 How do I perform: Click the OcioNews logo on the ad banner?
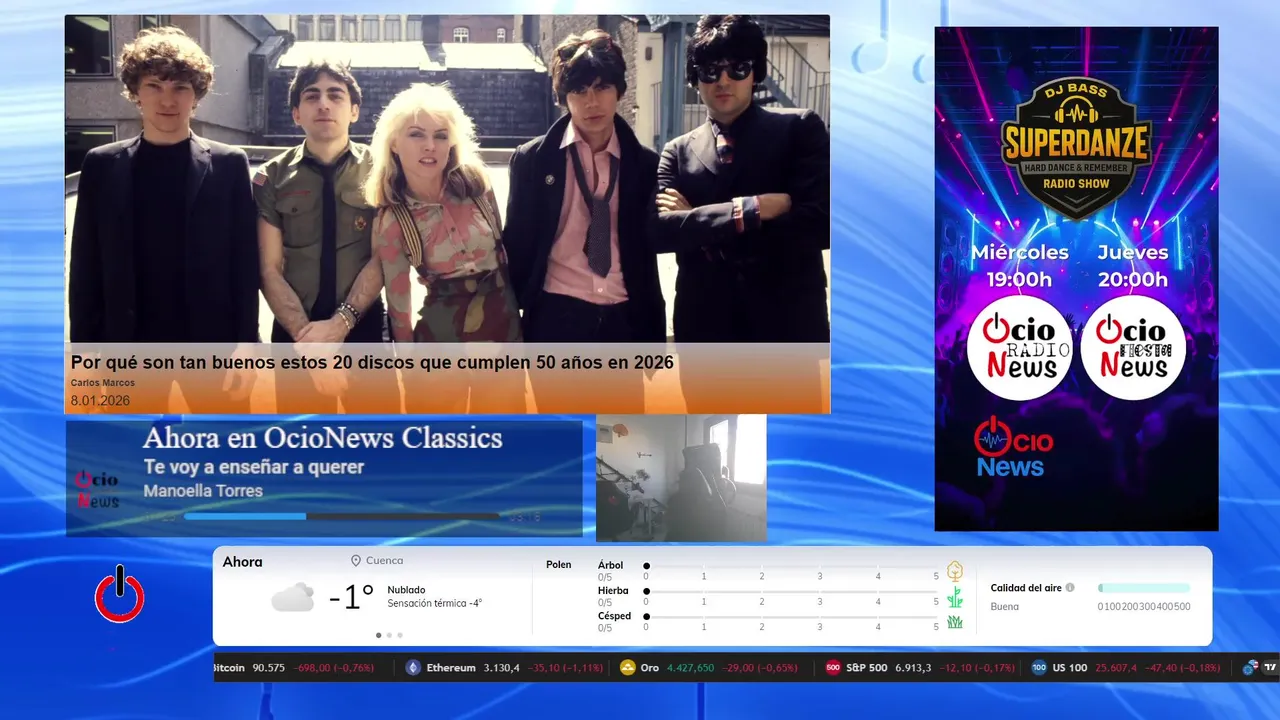tap(1013, 447)
